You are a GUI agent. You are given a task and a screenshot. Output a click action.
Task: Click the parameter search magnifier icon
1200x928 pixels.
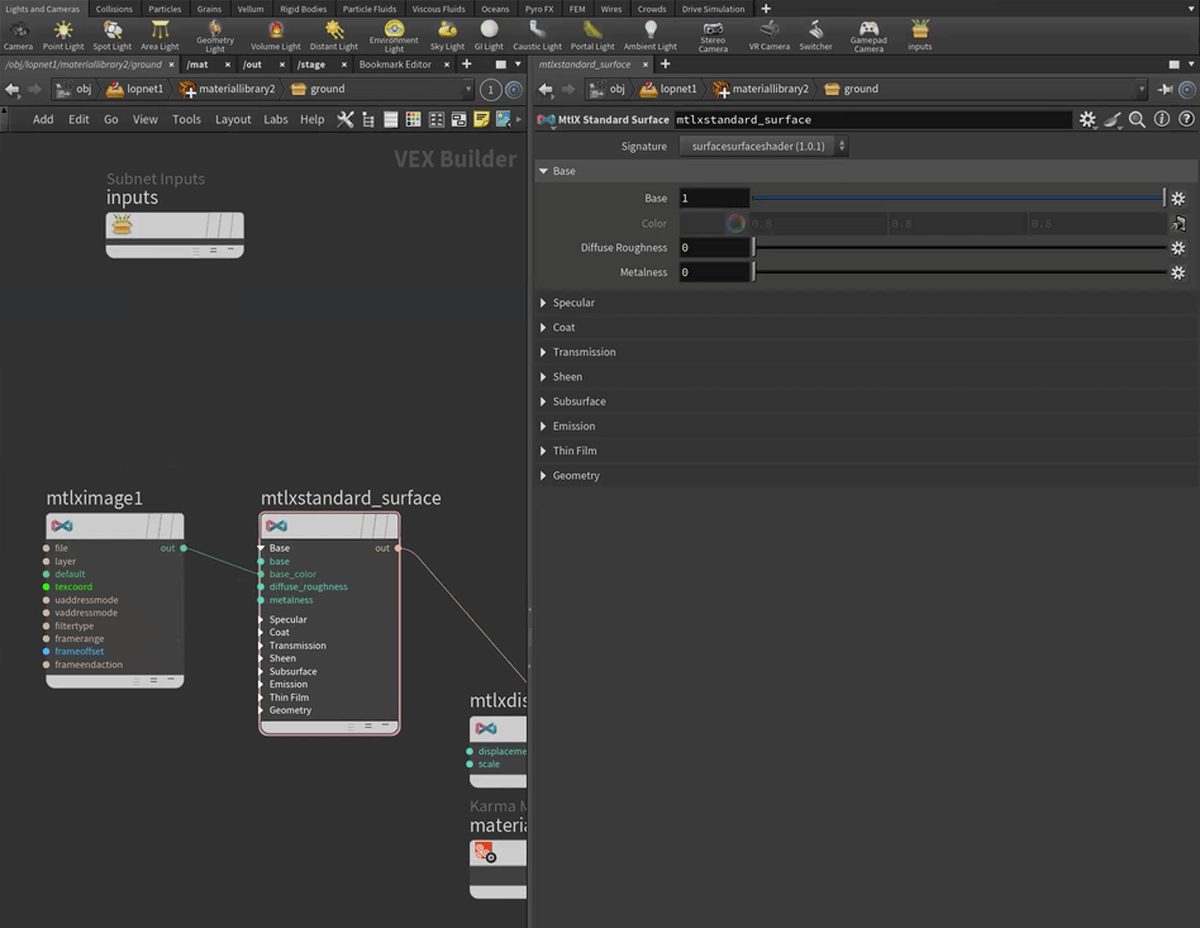pos(1137,120)
